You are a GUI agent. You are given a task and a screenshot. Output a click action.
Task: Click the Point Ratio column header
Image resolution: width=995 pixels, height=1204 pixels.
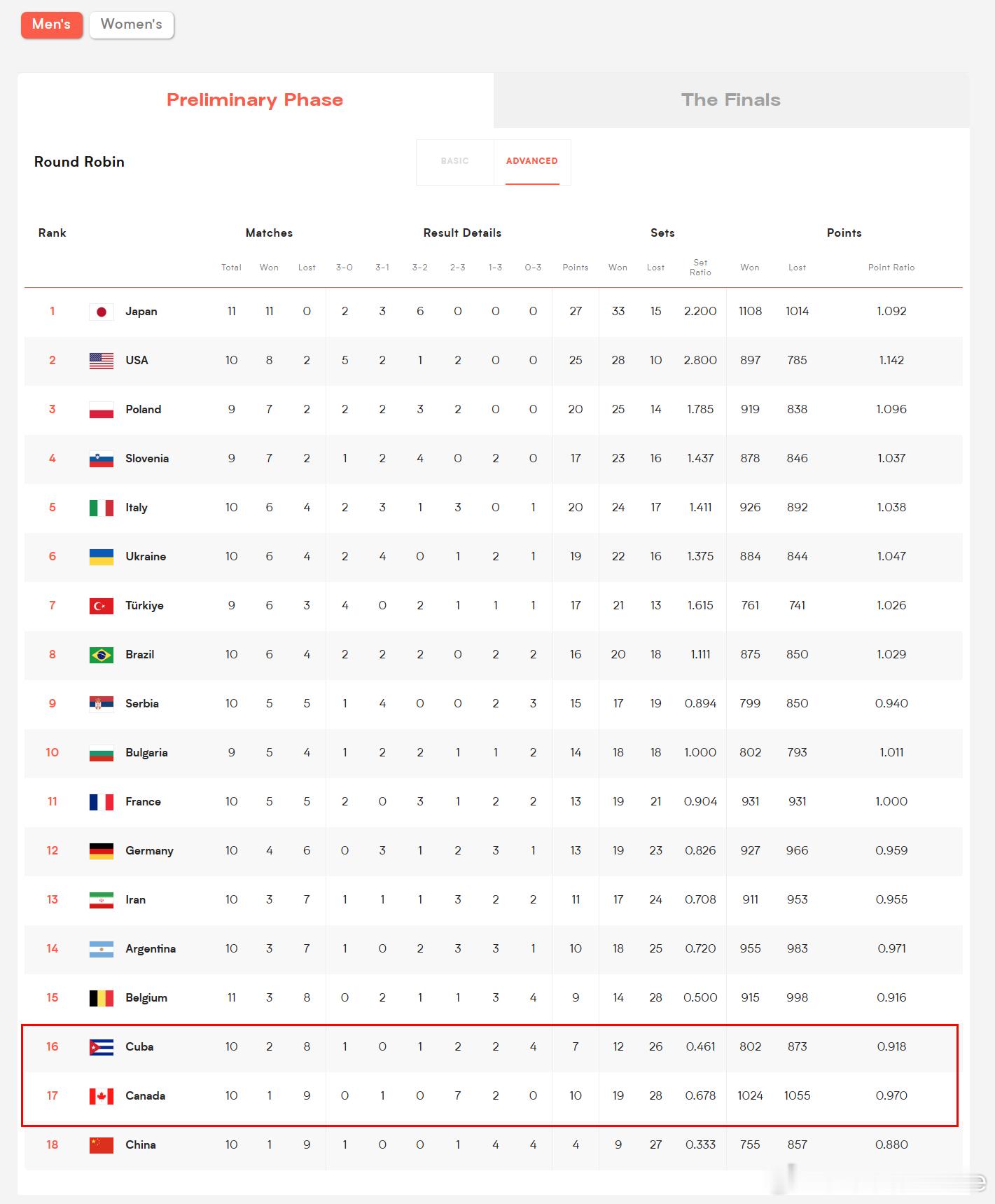click(x=891, y=268)
